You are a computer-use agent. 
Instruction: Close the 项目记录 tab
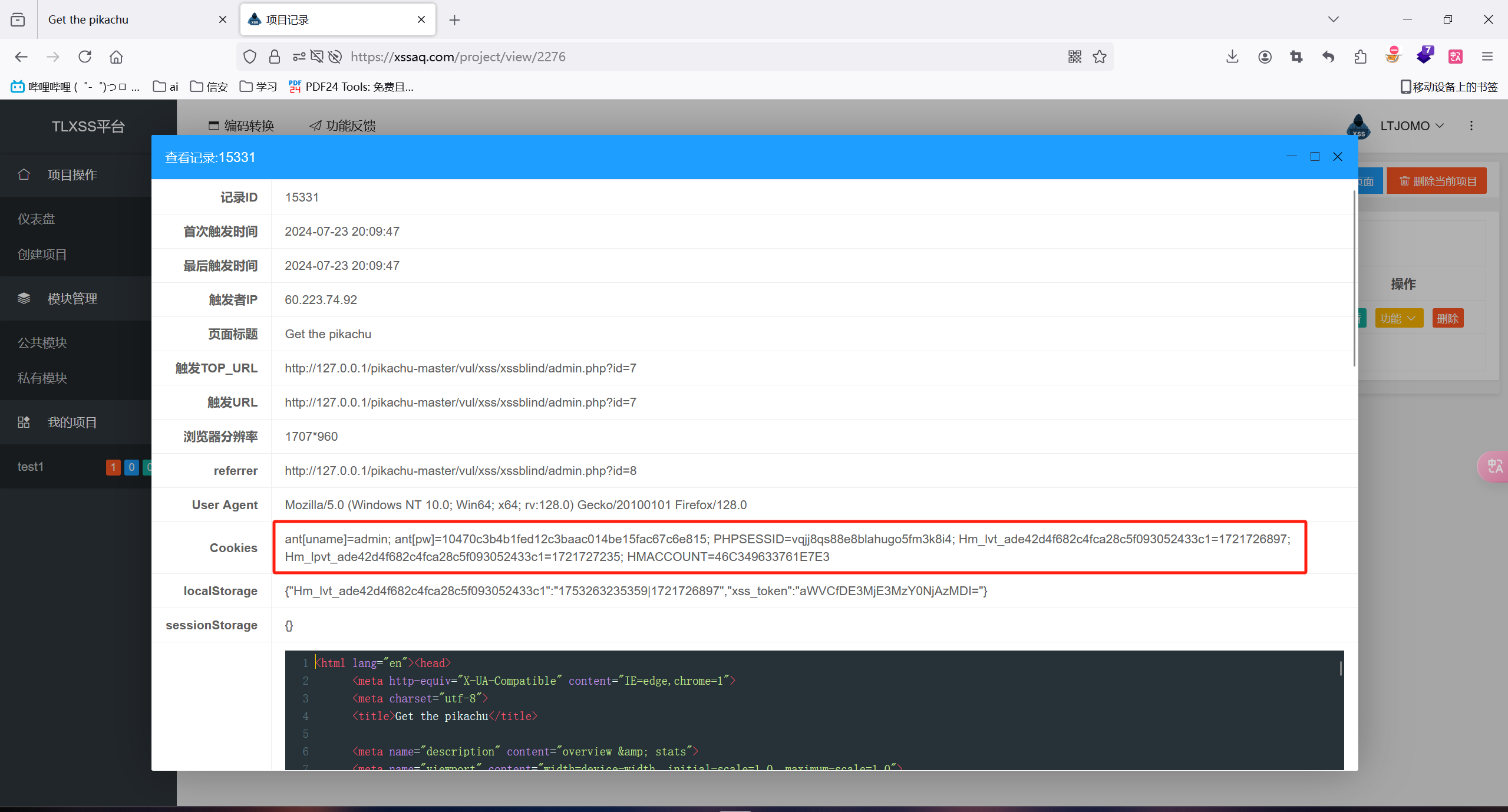pos(421,19)
